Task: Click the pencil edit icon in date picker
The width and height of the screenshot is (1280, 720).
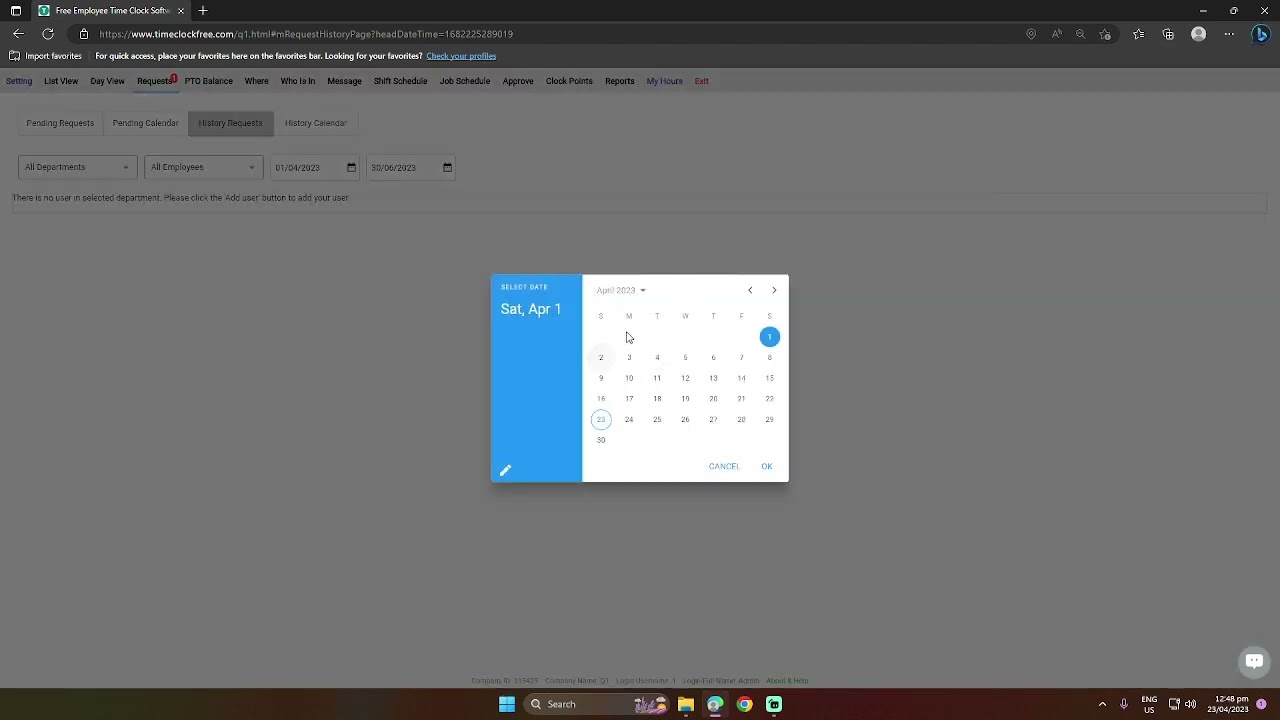Action: 505,470
